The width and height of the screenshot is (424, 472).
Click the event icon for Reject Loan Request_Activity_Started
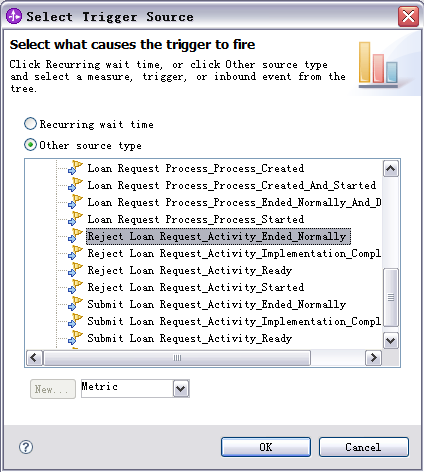click(75, 287)
